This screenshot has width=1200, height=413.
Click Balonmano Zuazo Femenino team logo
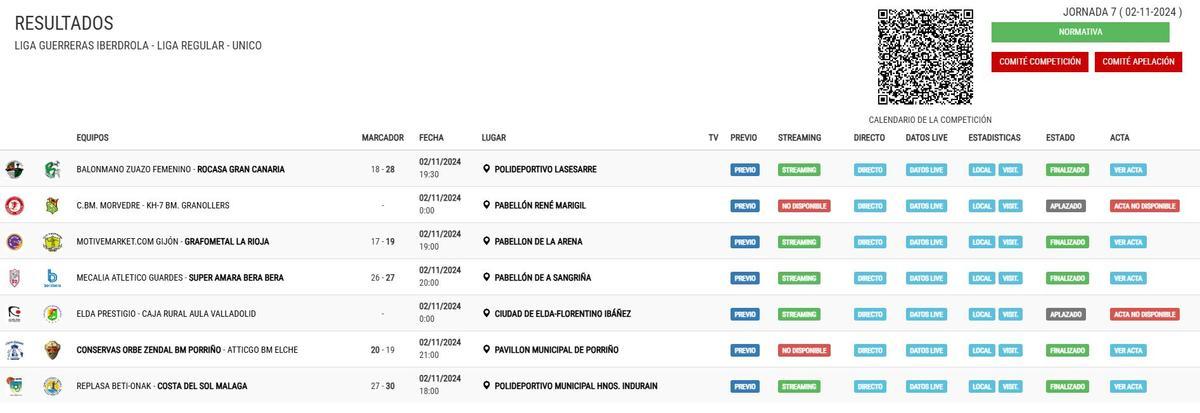[14, 169]
